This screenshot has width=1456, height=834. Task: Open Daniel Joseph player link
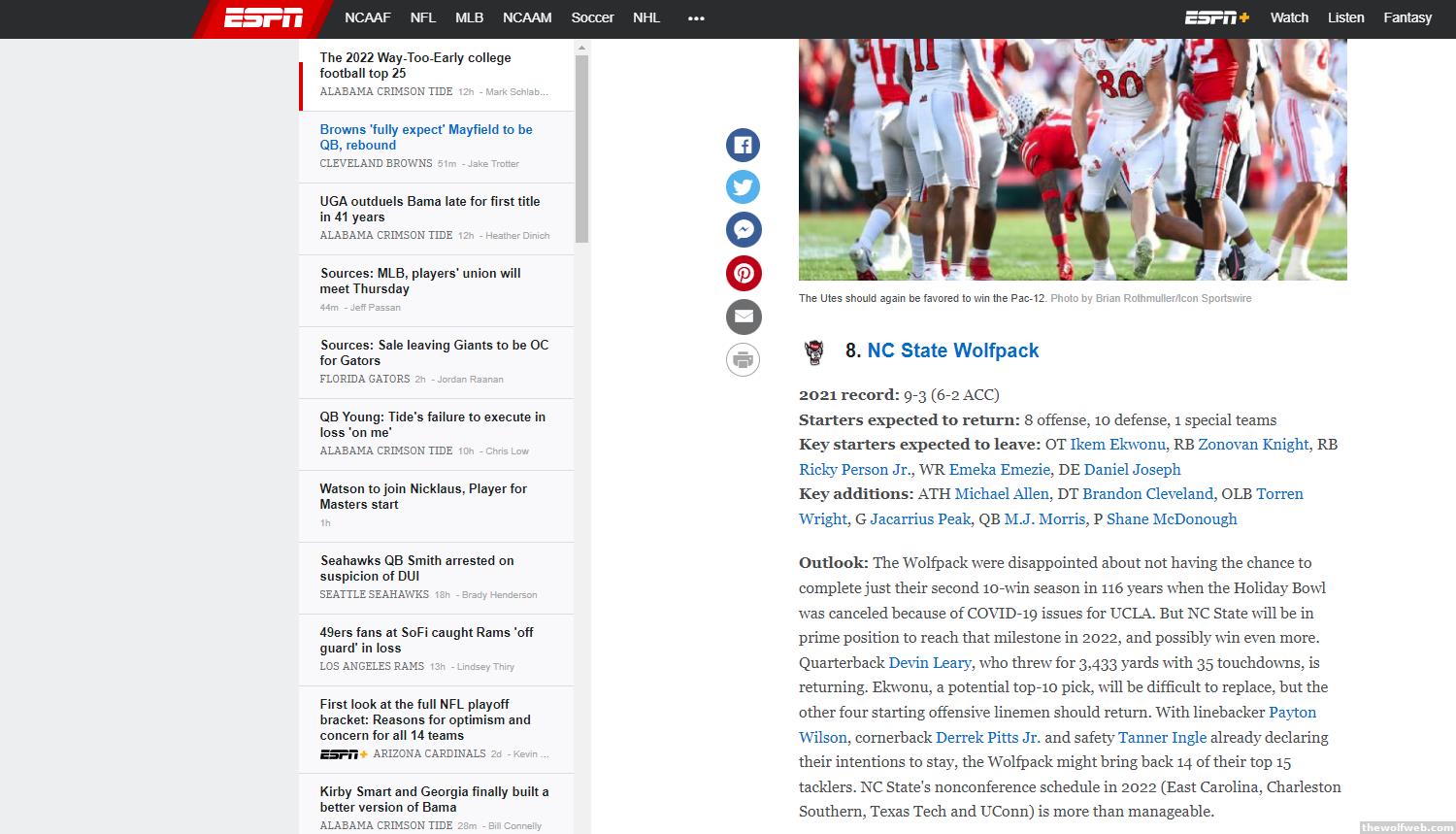1132,469
